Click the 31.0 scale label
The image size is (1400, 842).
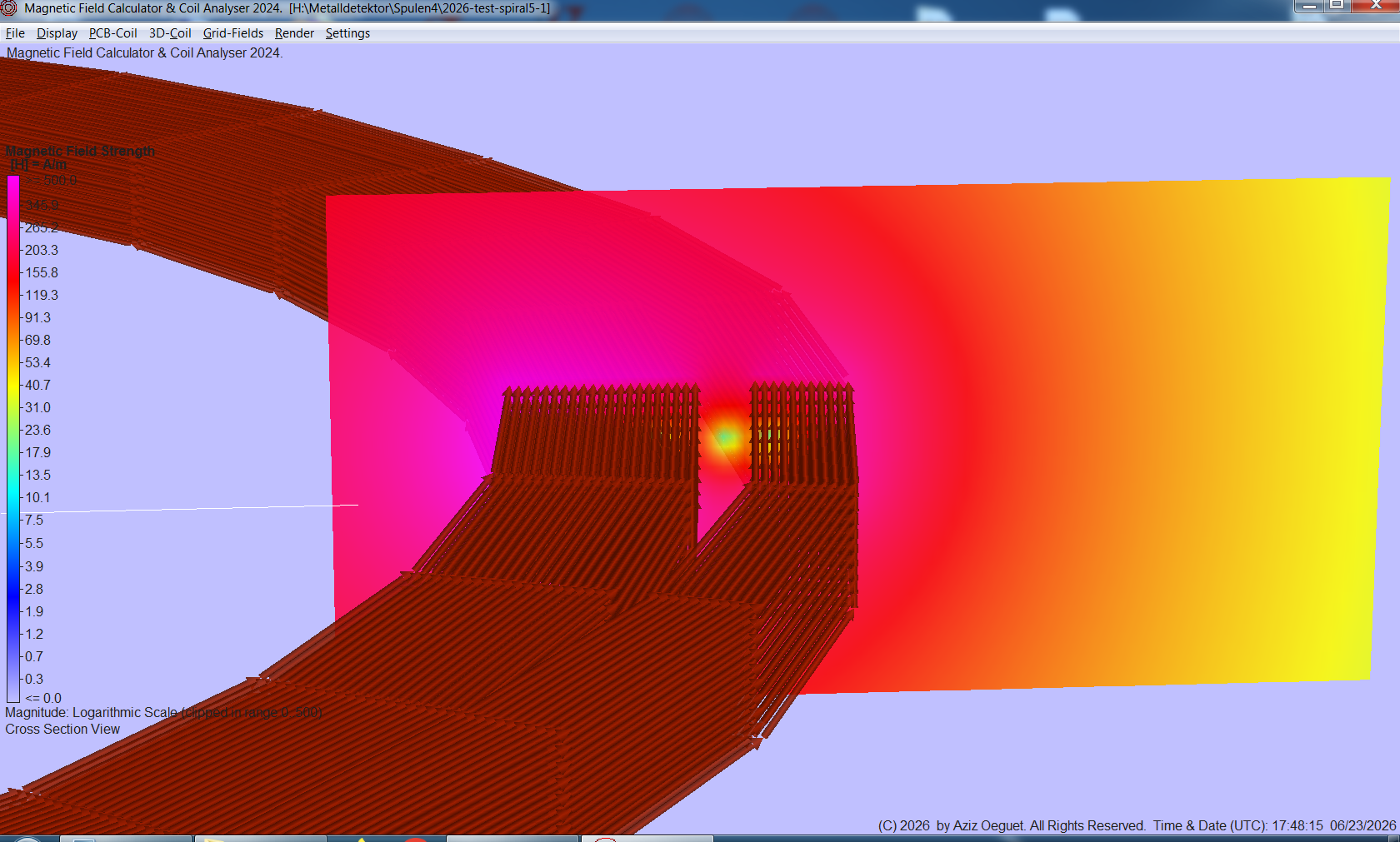[x=37, y=407]
